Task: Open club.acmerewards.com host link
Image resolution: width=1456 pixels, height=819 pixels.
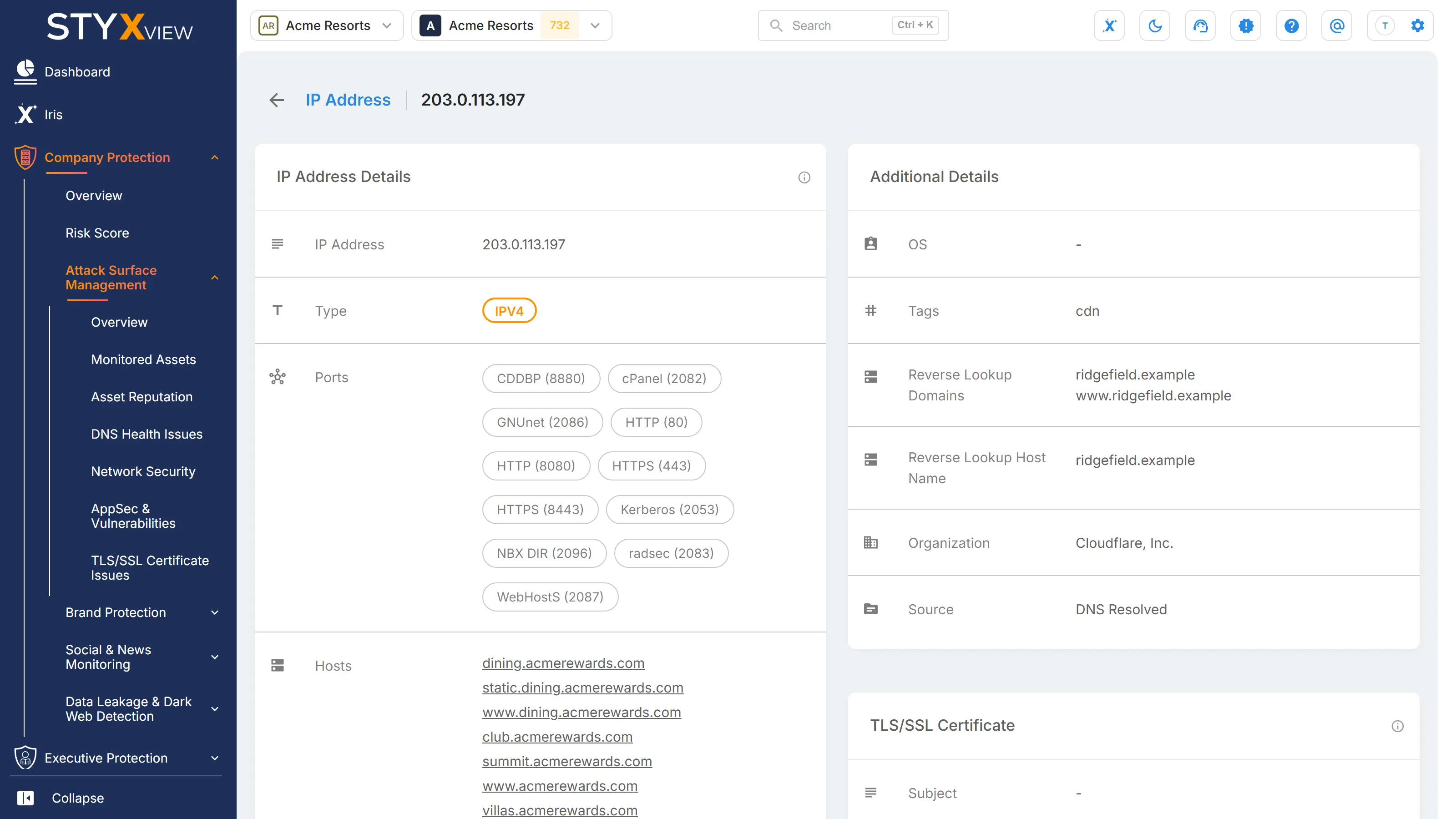Action: (x=557, y=737)
